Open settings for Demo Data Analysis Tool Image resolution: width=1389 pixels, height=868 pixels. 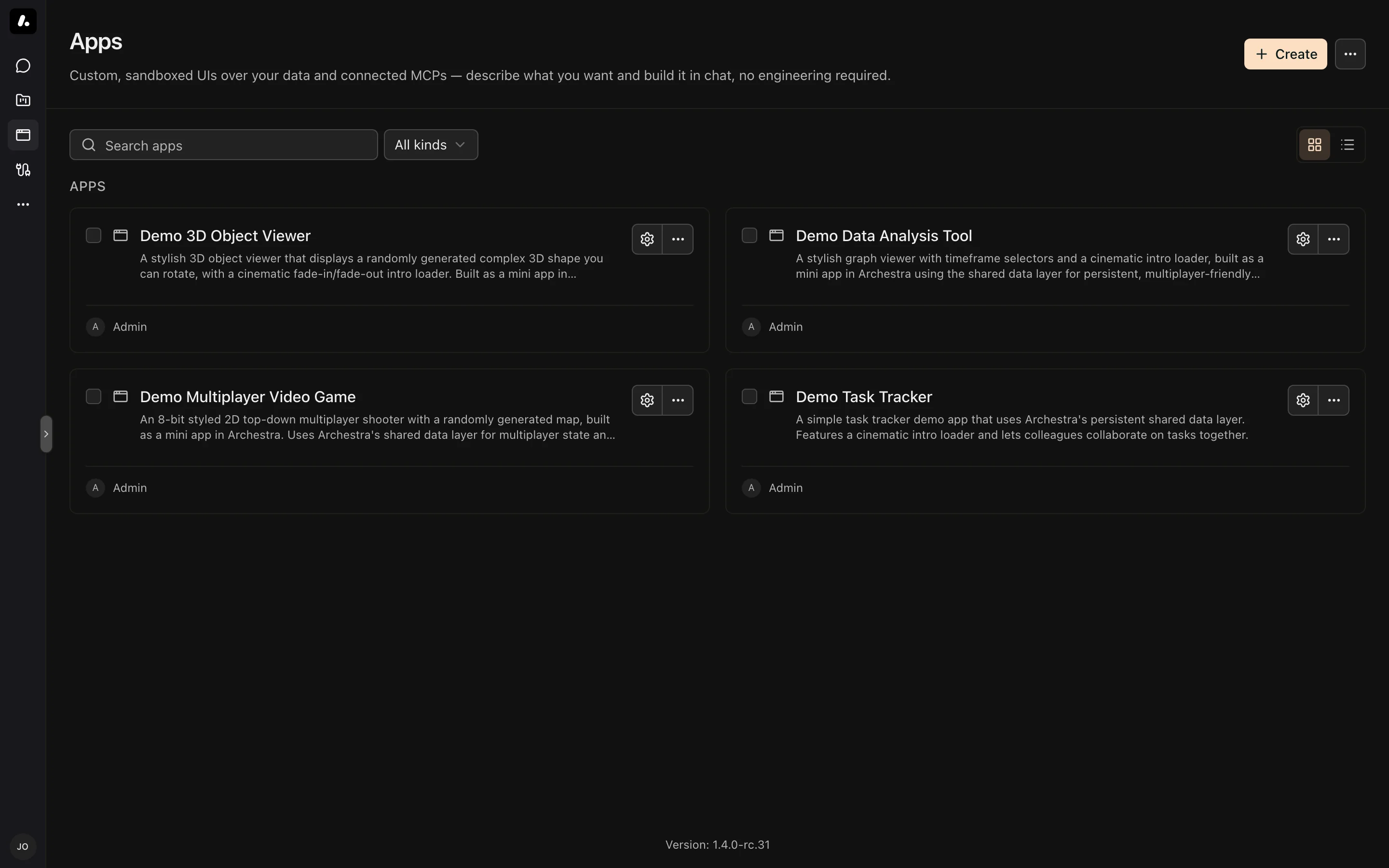1303,239
